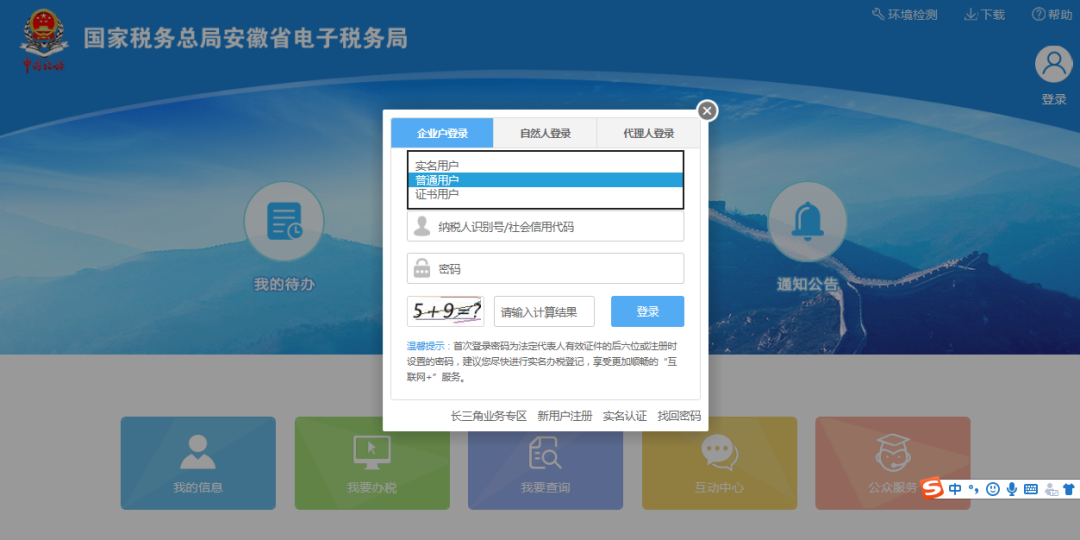Click the 温馨提示 text
Viewport: 1080px width, 540px height.
click(428, 346)
